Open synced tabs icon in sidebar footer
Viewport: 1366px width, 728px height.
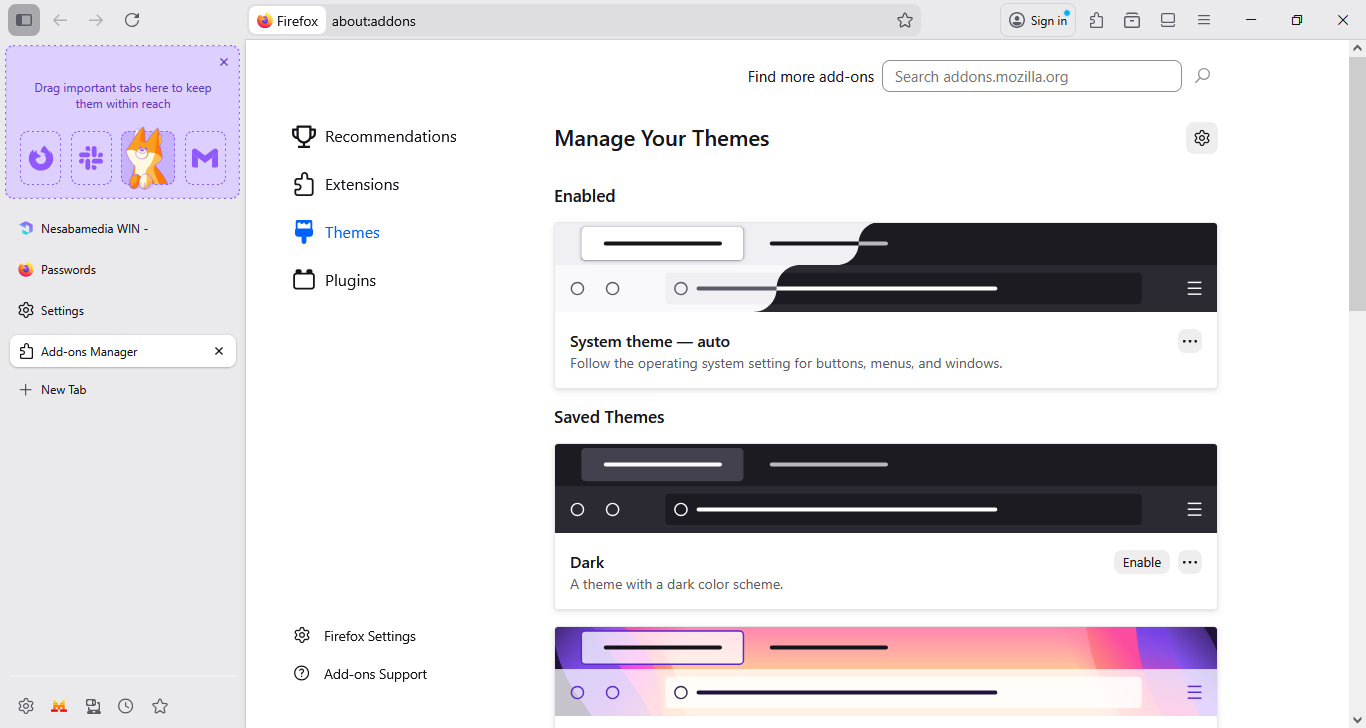pyautogui.click(x=93, y=706)
